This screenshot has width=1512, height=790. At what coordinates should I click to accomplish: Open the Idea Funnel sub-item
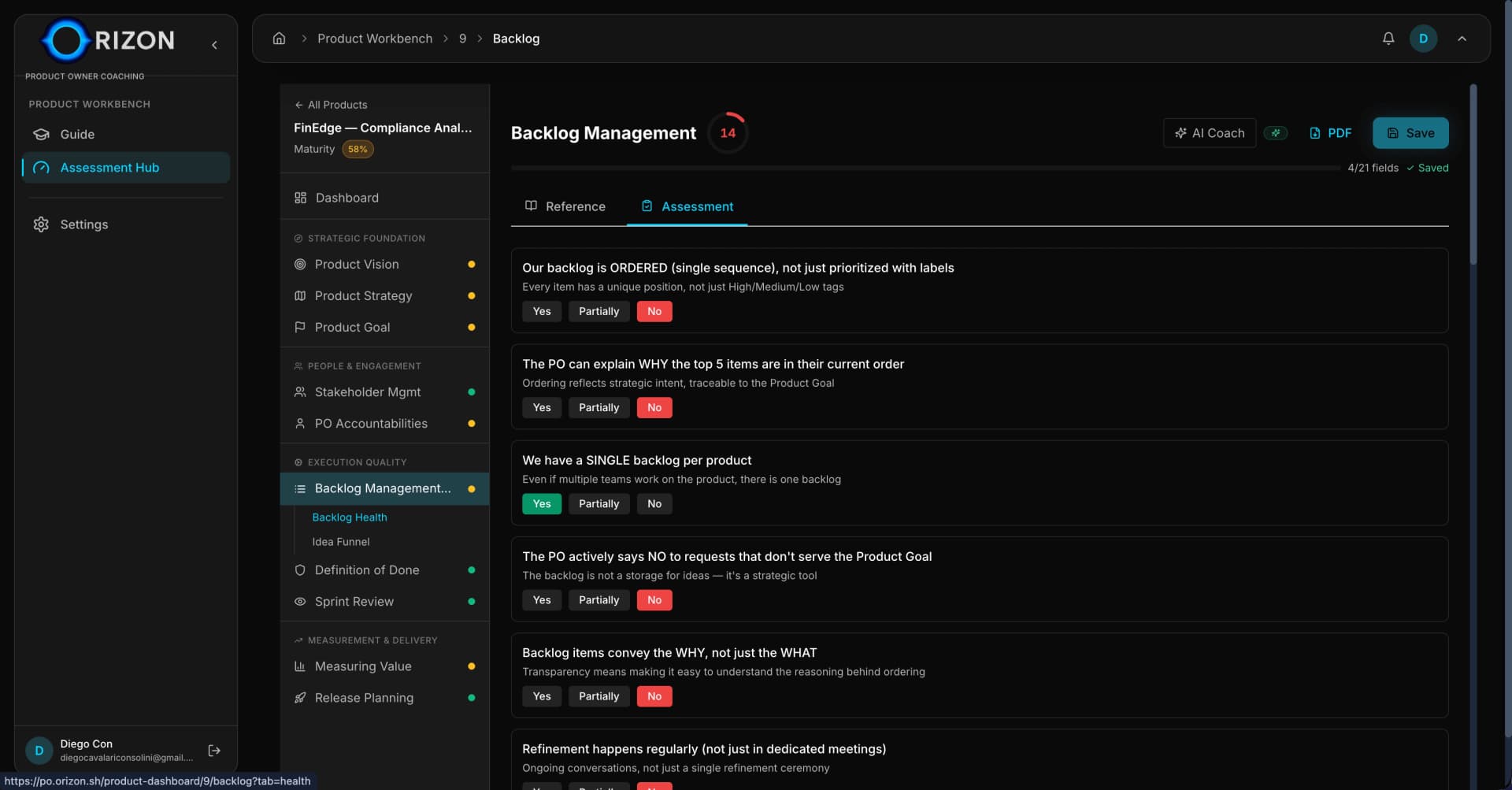point(340,542)
